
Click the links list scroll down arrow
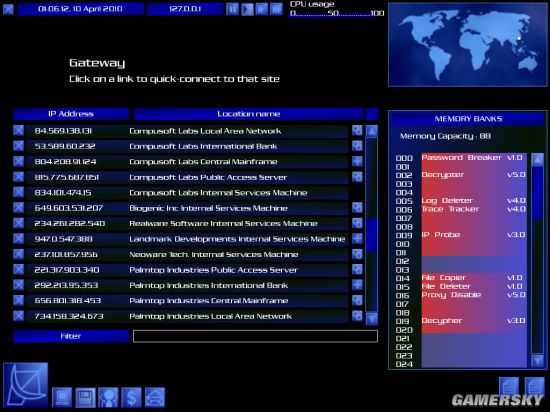(372, 318)
